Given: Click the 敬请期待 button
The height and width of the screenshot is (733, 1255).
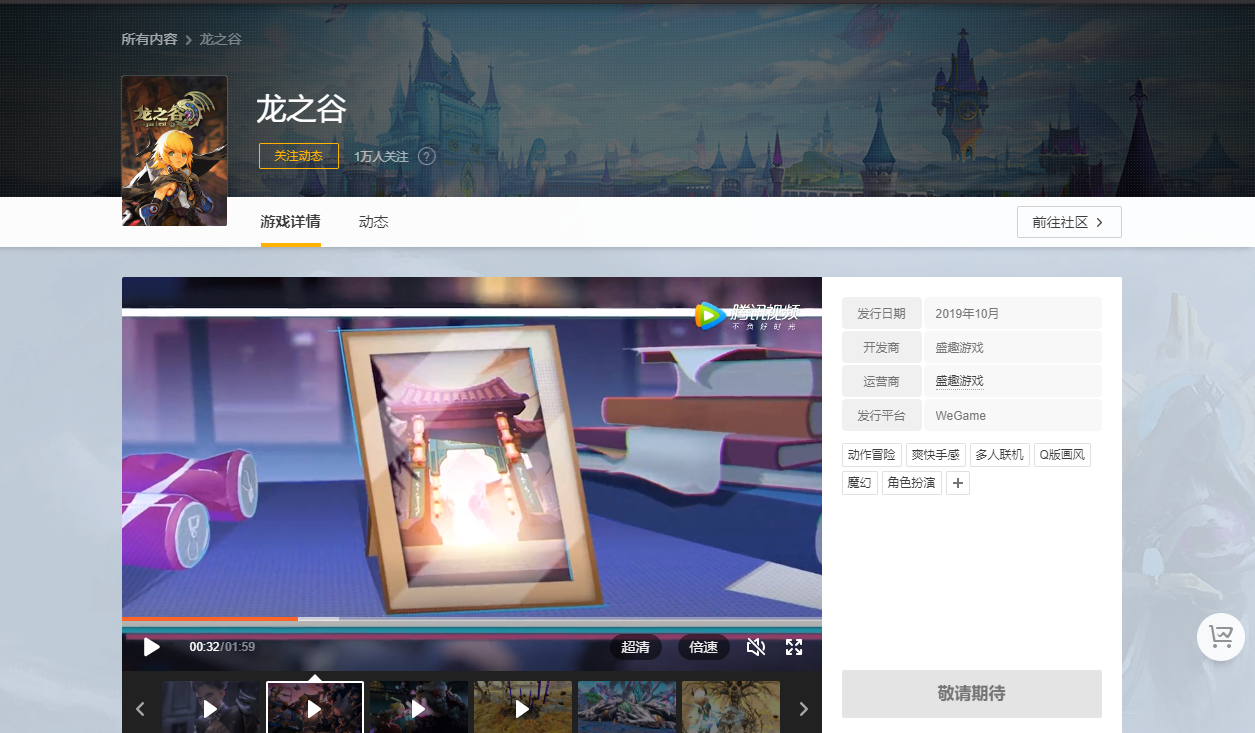Looking at the screenshot, I should coord(971,694).
